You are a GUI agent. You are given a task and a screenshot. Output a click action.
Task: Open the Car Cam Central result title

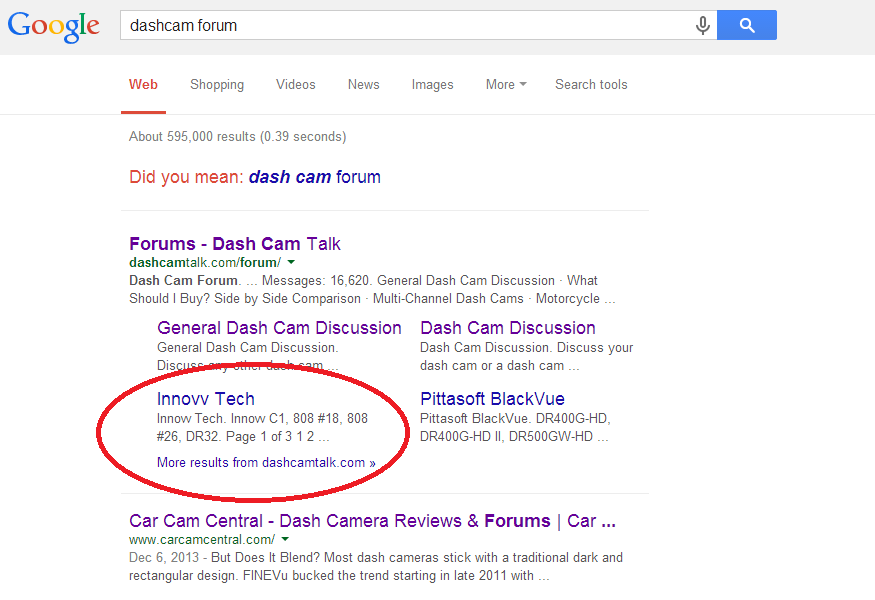[372, 521]
